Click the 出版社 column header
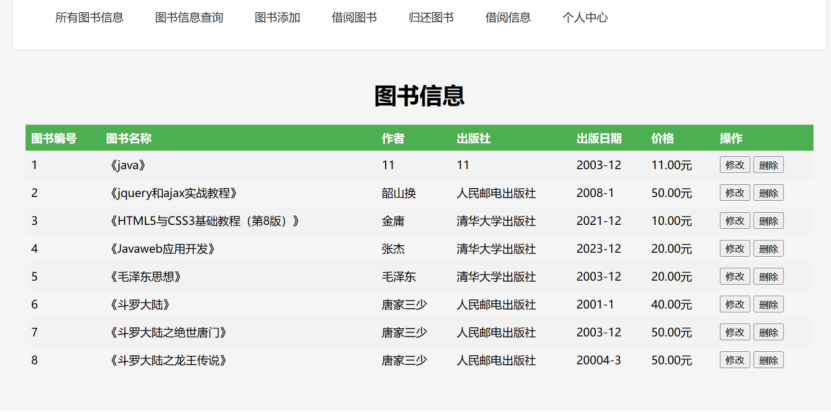The width and height of the screenshot is (831, 412). (x=474, y=138)
